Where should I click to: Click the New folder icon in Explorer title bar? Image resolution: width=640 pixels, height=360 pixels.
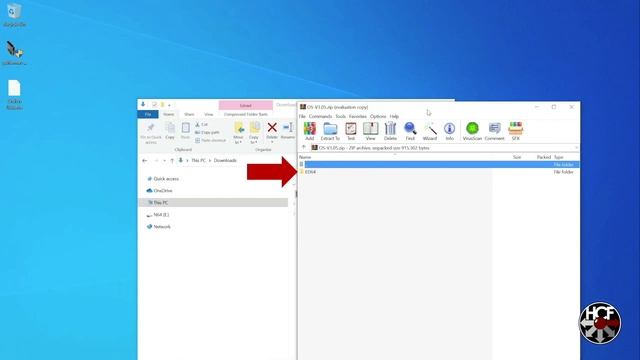click(162, 105)
